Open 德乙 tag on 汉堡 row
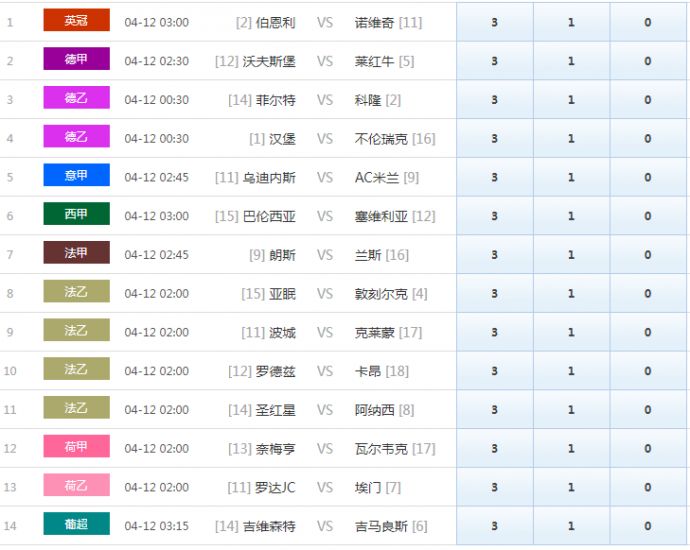Image resolution: width=690 pixels, height=550 pixels. point(77,136)
